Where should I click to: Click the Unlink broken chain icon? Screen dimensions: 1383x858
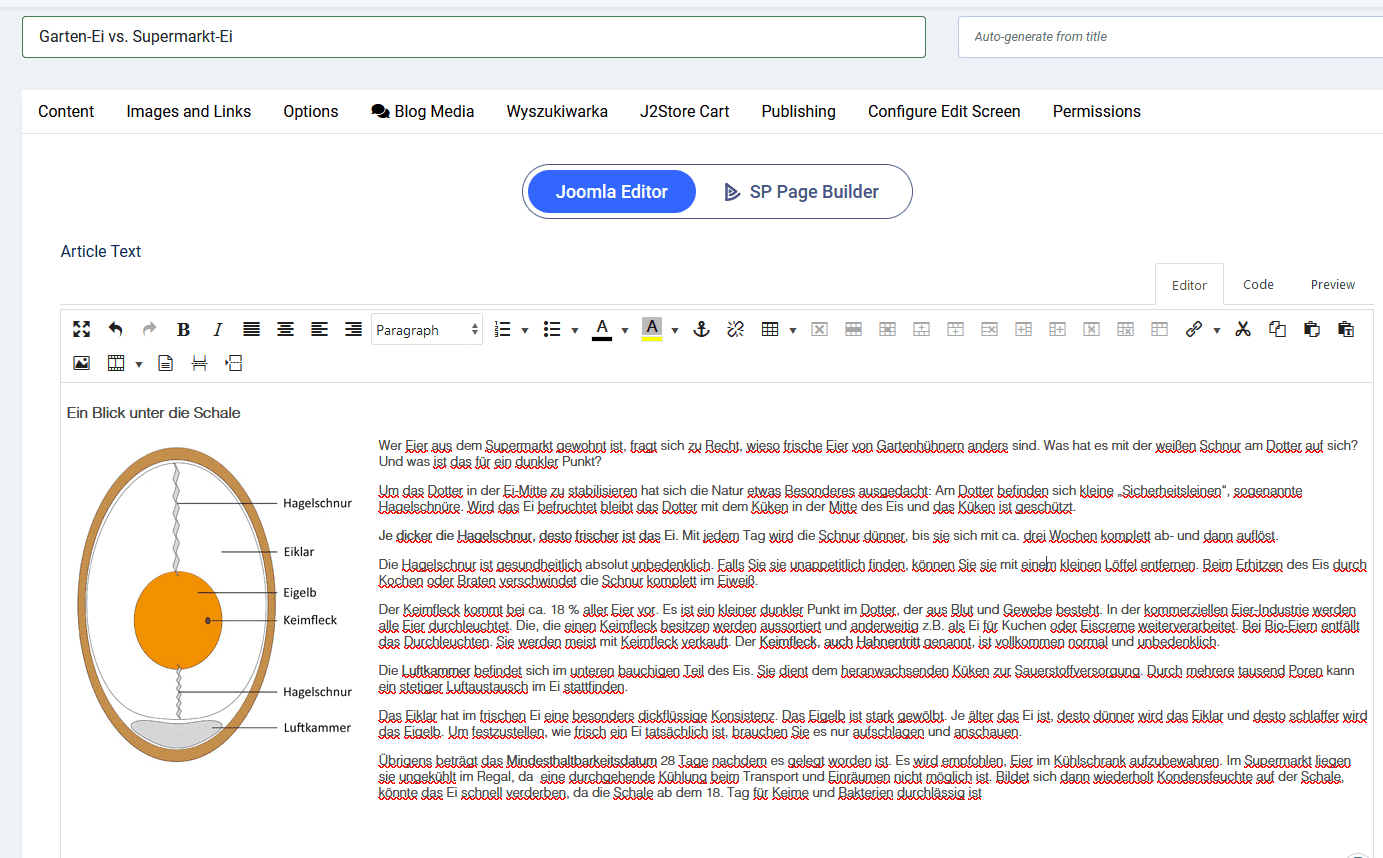click(x=736, y=329)
